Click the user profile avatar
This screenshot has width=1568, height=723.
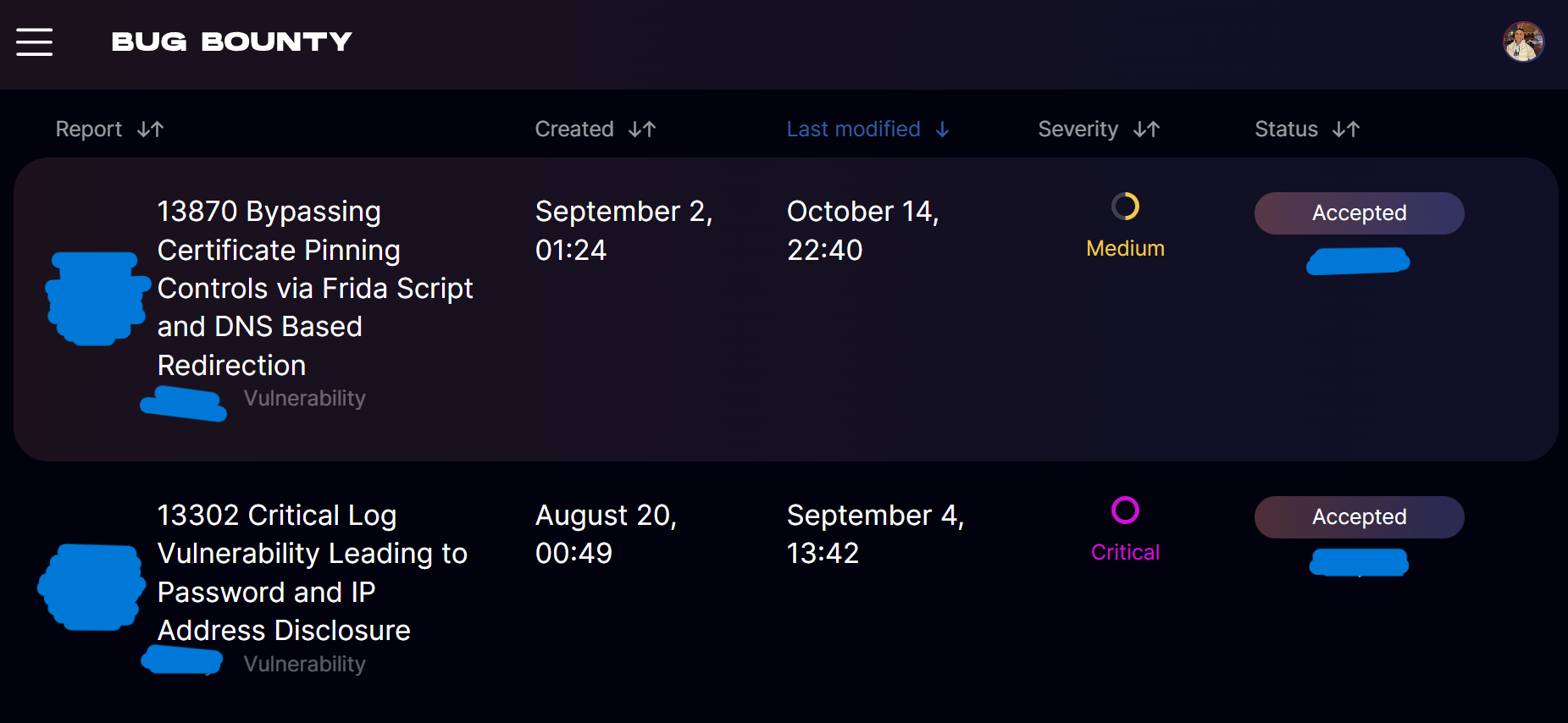[x=1523, y=42]
